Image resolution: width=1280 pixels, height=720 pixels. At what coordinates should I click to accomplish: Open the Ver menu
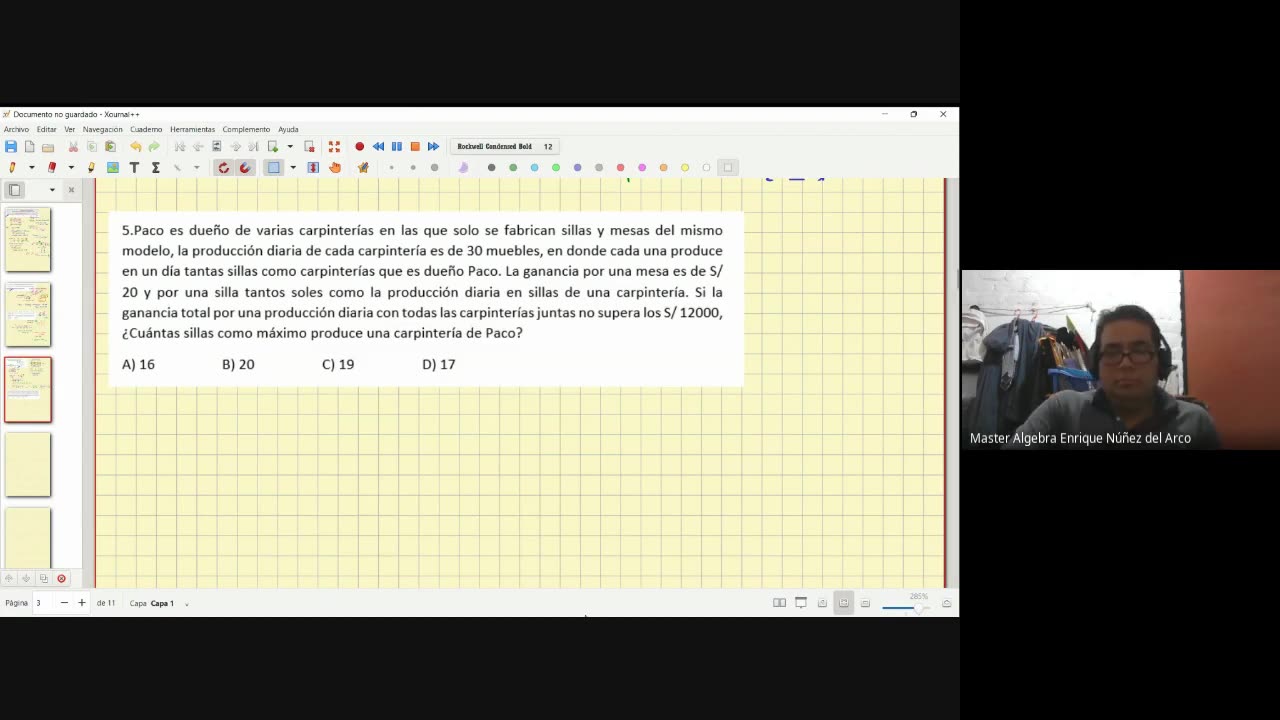[70, 129]
